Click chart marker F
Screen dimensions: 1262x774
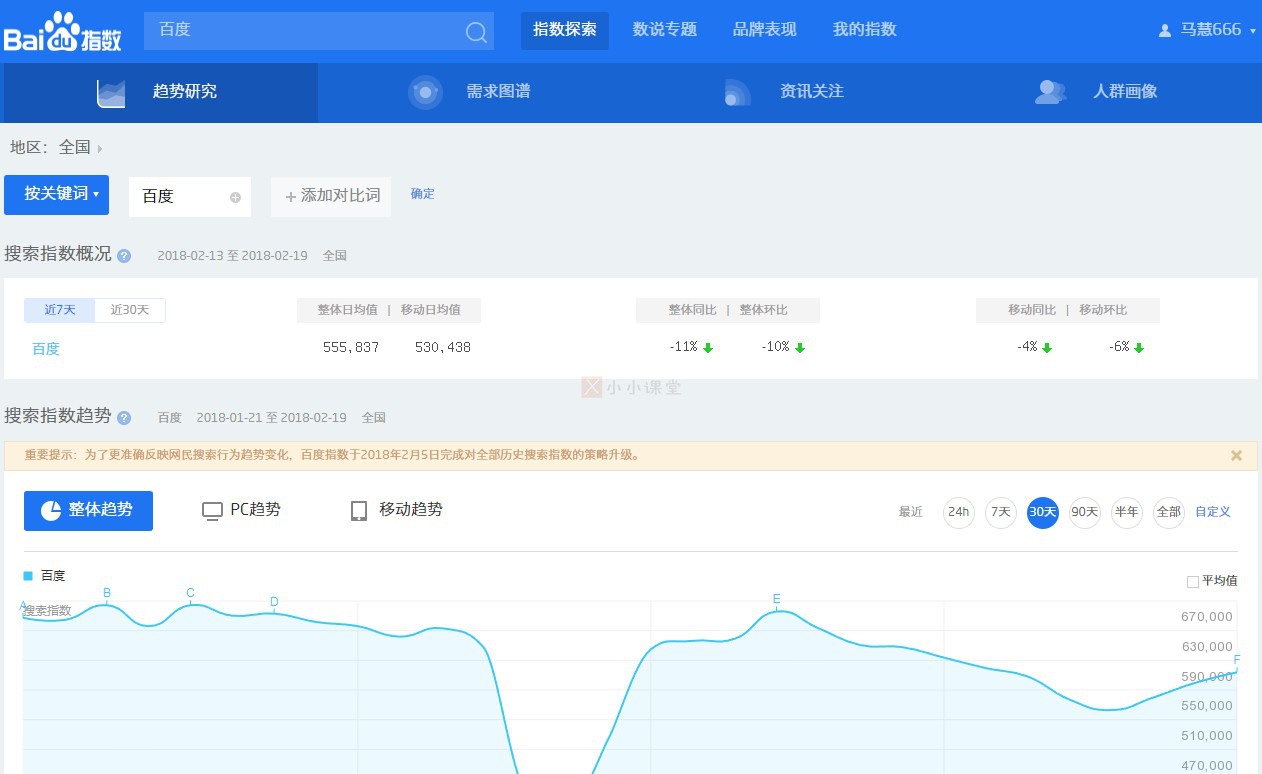[x=1237, y=660]
